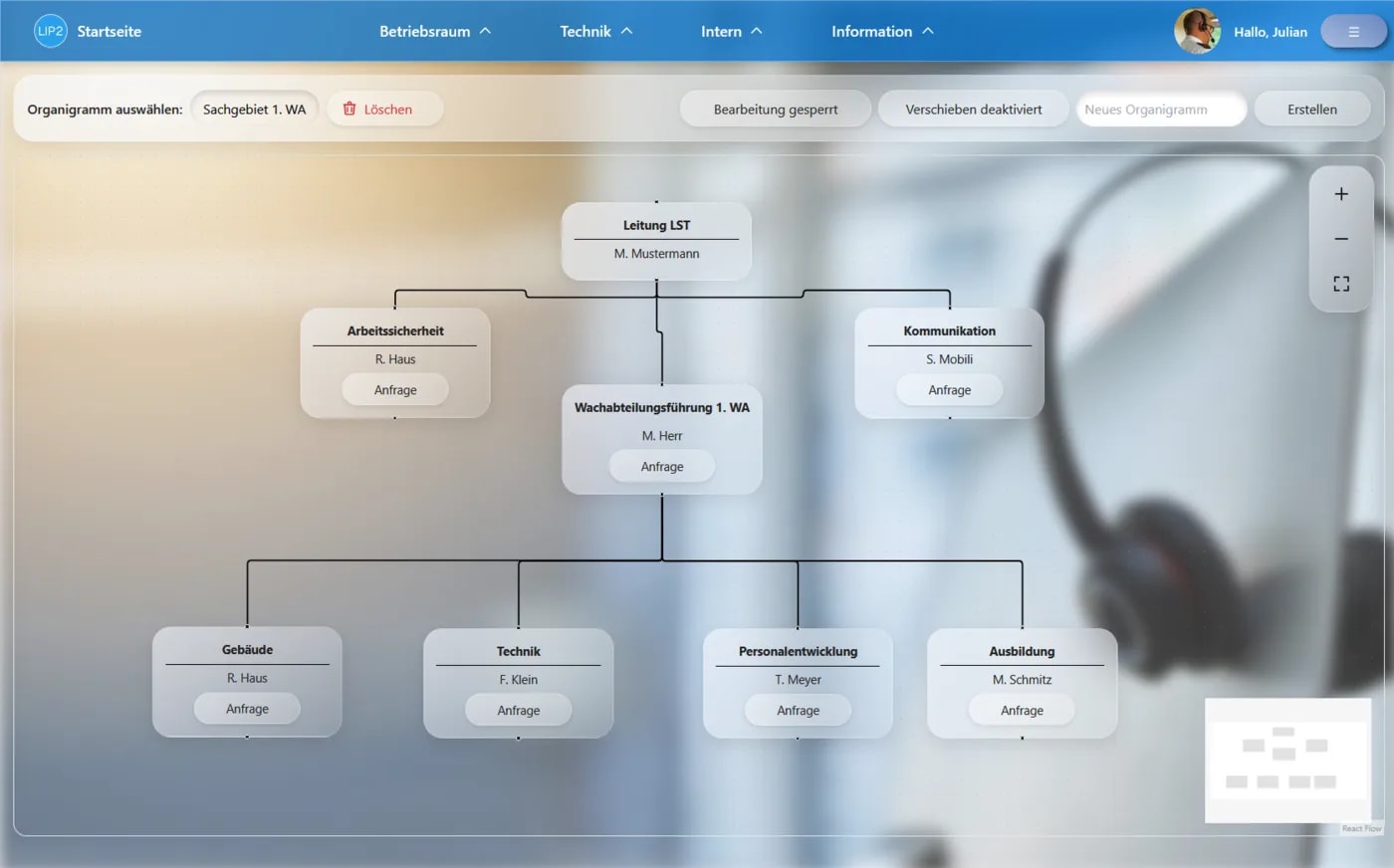Click the Wachabteilungsführung 1. WA title

[662, 407]
